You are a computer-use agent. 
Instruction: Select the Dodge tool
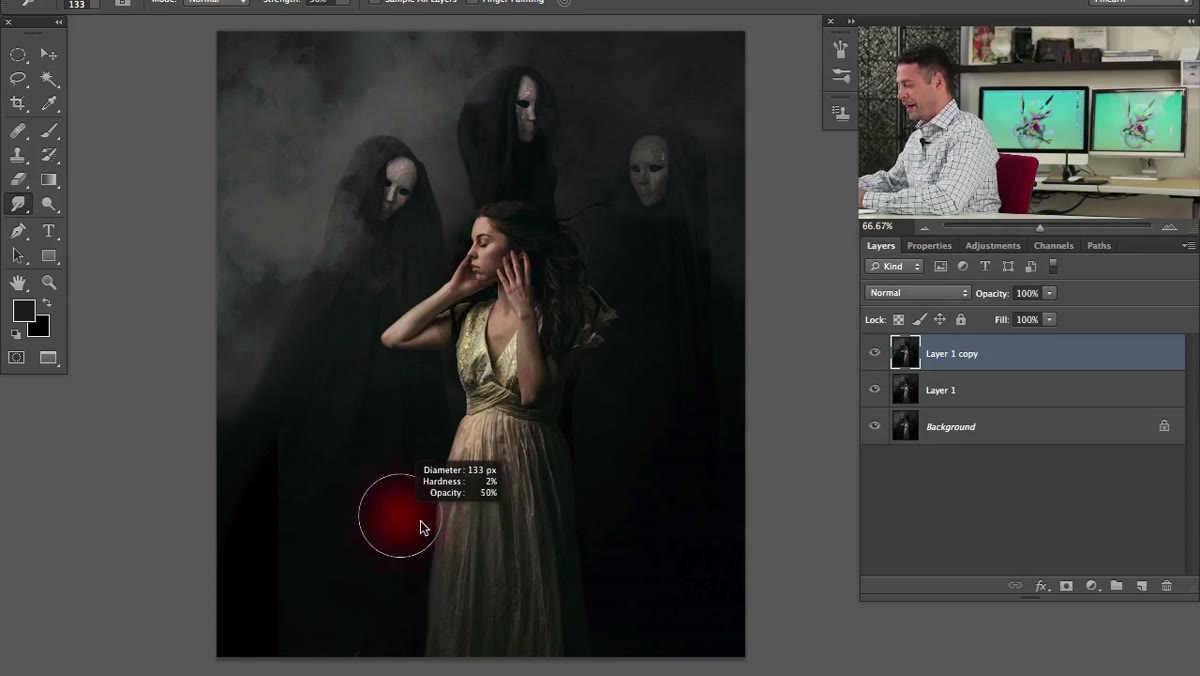(x=48, y=204)
